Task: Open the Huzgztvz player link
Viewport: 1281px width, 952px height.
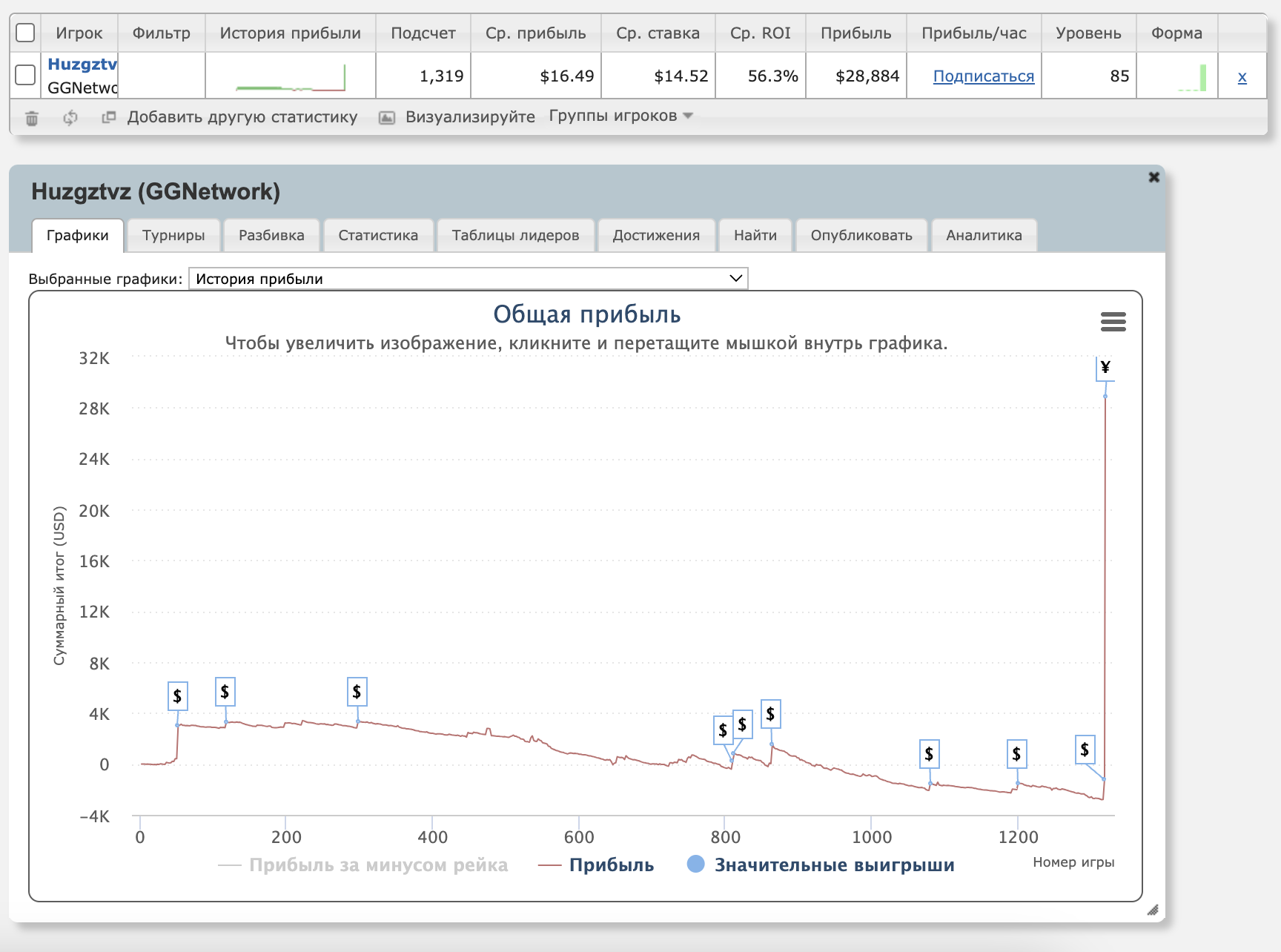Action: (x=82, y=65)
